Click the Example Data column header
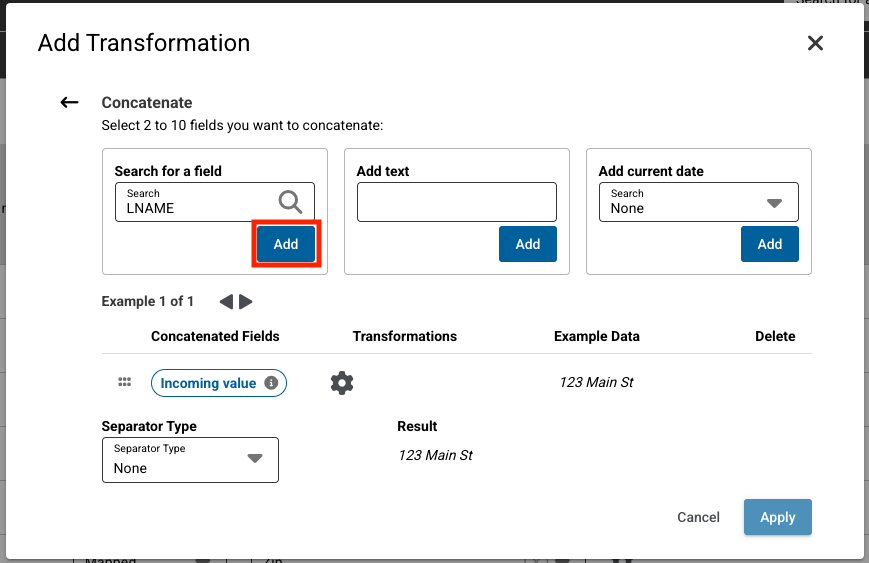 (597, 336)
